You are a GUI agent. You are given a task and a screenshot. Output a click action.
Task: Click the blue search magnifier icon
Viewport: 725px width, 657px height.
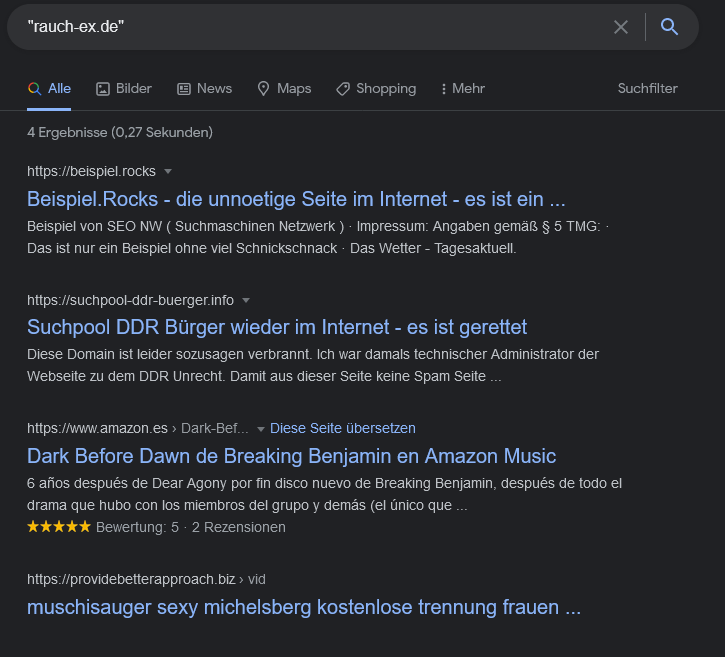click(670, 27)
